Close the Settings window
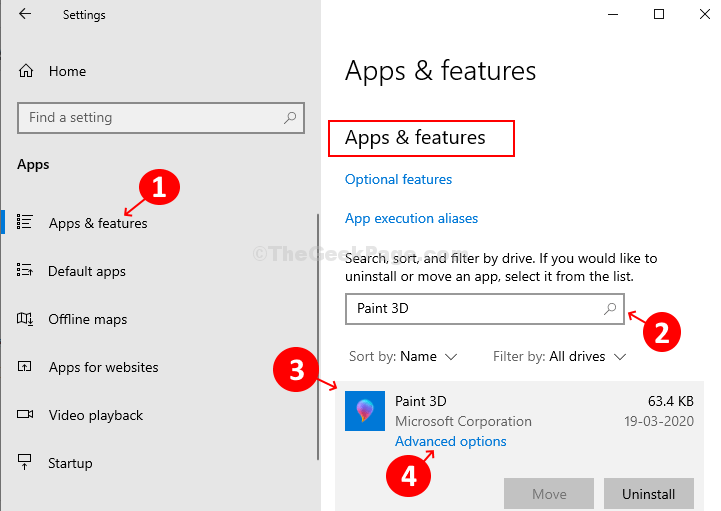Screen dimensions: 721x511 pyautogui.click(x=704, y=14)
